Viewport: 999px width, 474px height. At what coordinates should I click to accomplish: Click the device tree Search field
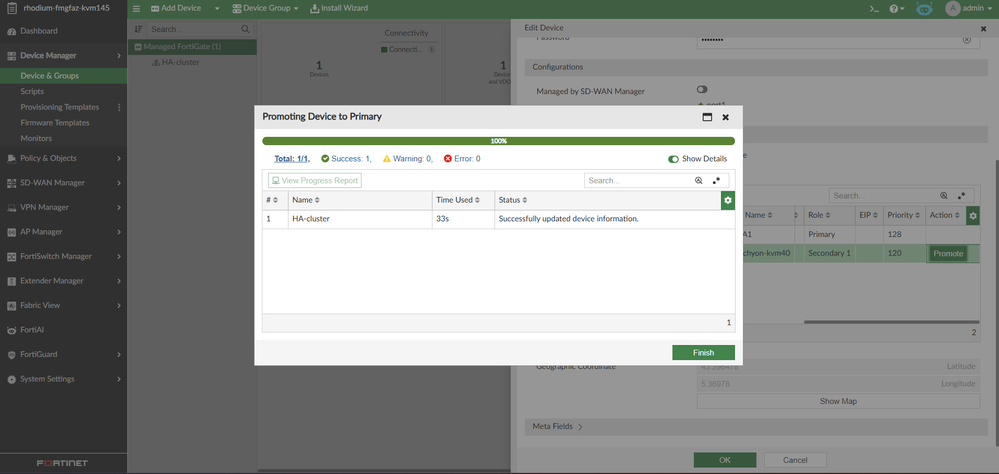[x=194, y=29]
